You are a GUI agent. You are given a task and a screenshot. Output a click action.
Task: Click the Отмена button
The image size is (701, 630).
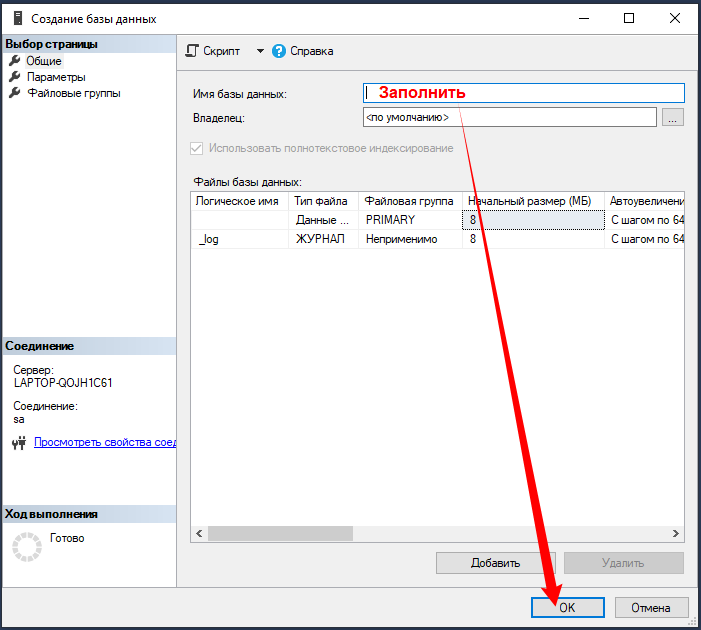click(x=651, y=607)
